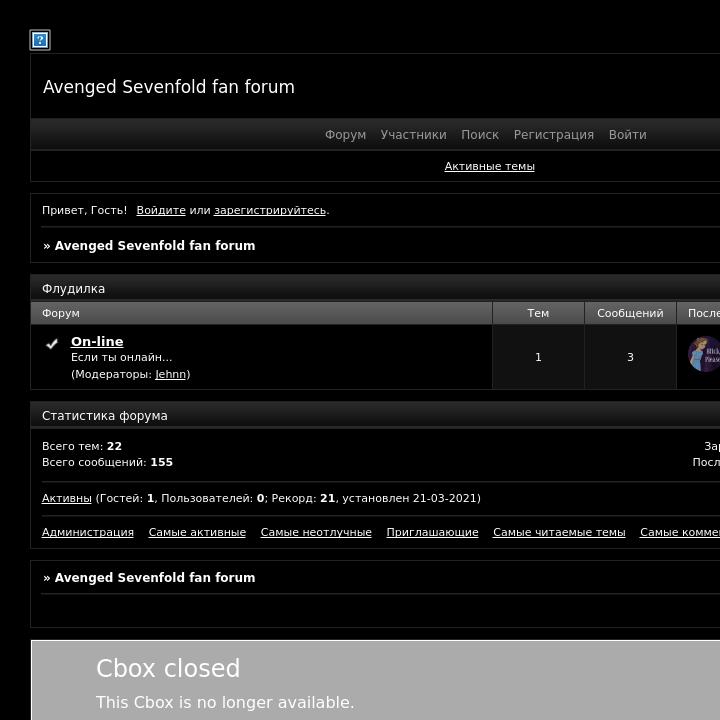
Task: Click the broken image question-mark icon
Action: point(40,40)
